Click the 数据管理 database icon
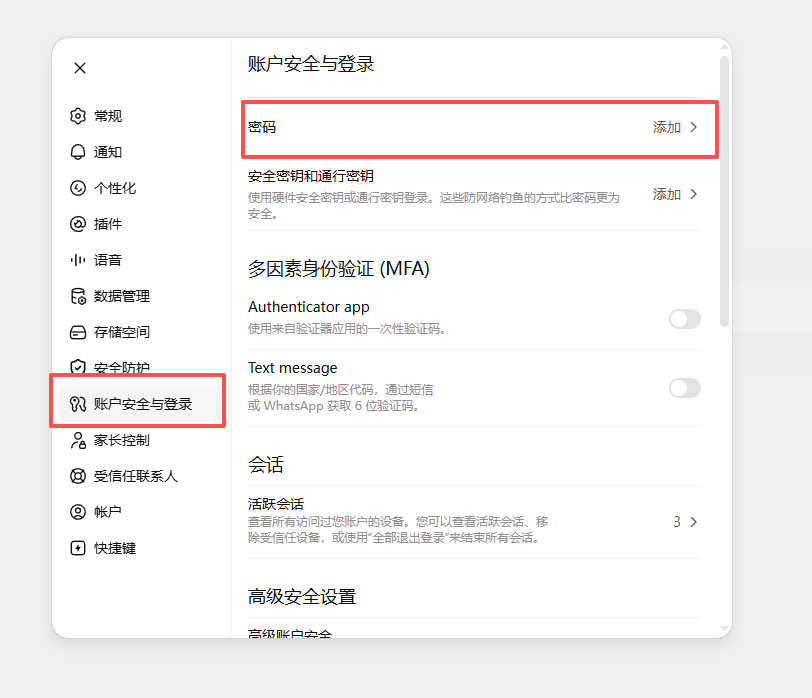812x698 pixels. [78, 296]
